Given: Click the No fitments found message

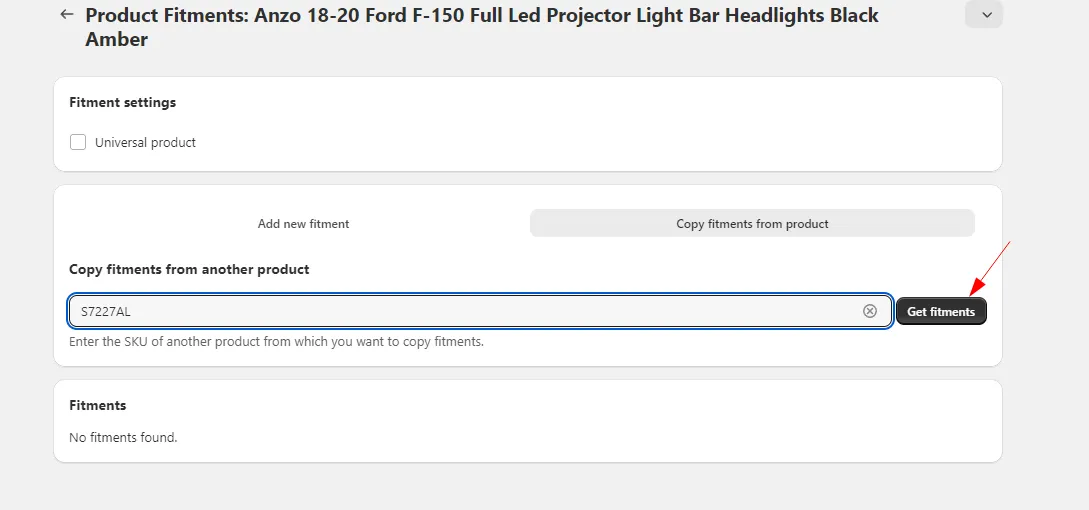Looking at the screenshot, I should click(123, 437).
